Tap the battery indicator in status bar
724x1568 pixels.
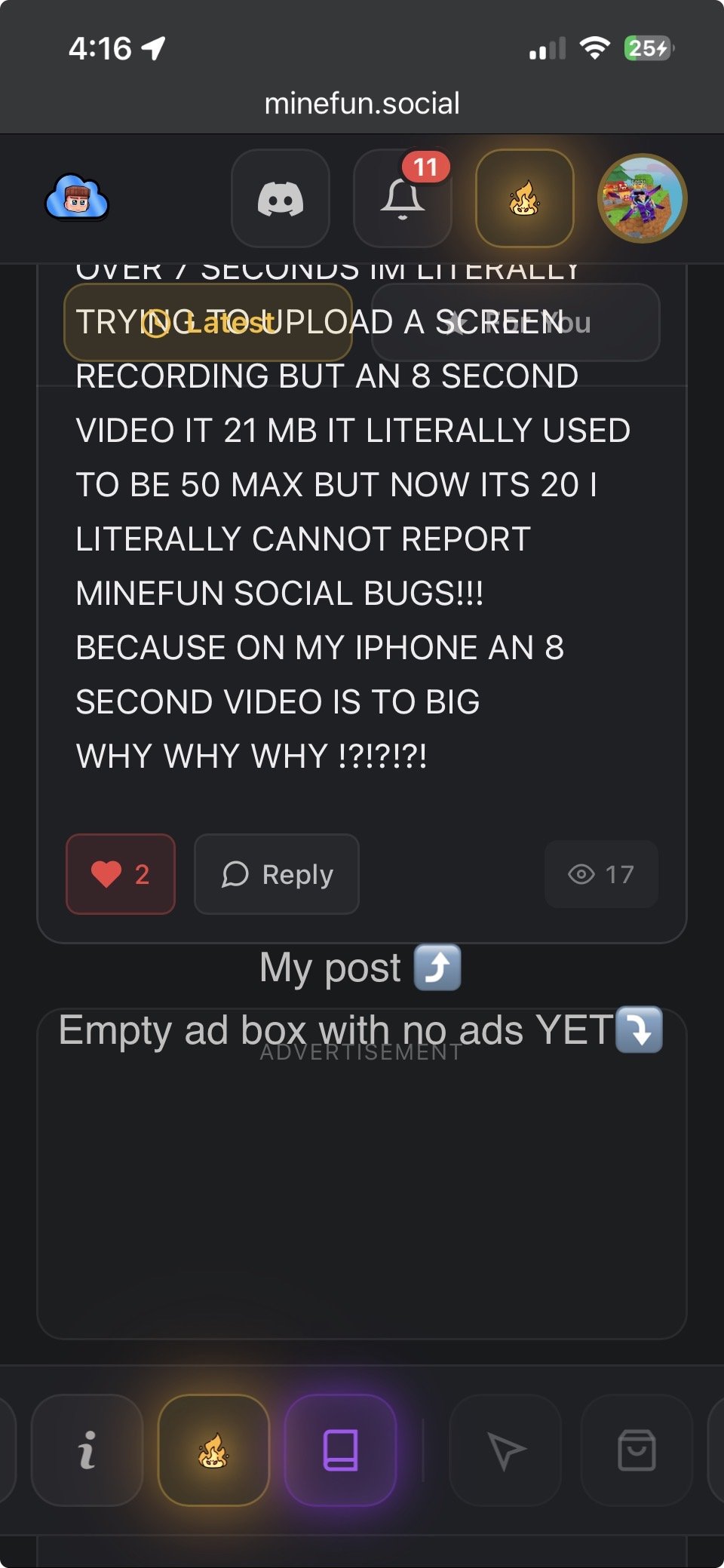point(649,48)
